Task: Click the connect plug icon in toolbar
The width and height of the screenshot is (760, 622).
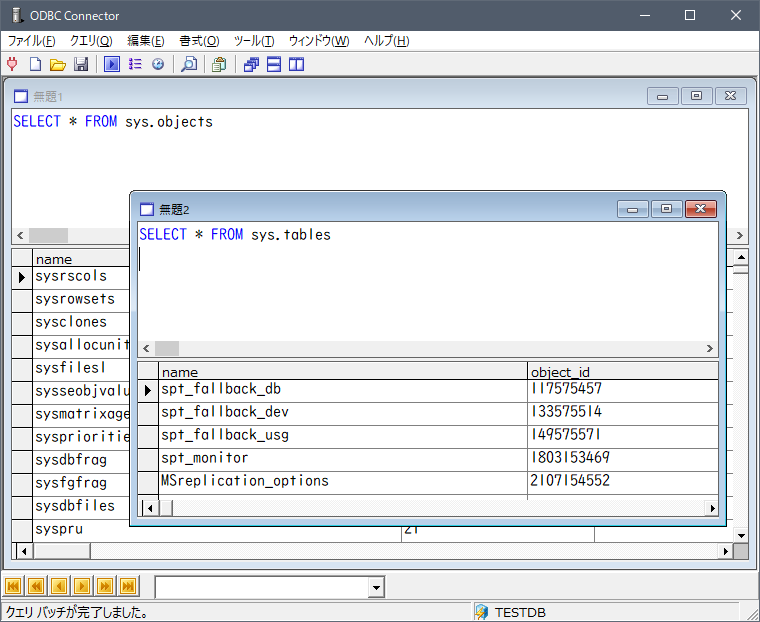Action: [x=13, y=64]
